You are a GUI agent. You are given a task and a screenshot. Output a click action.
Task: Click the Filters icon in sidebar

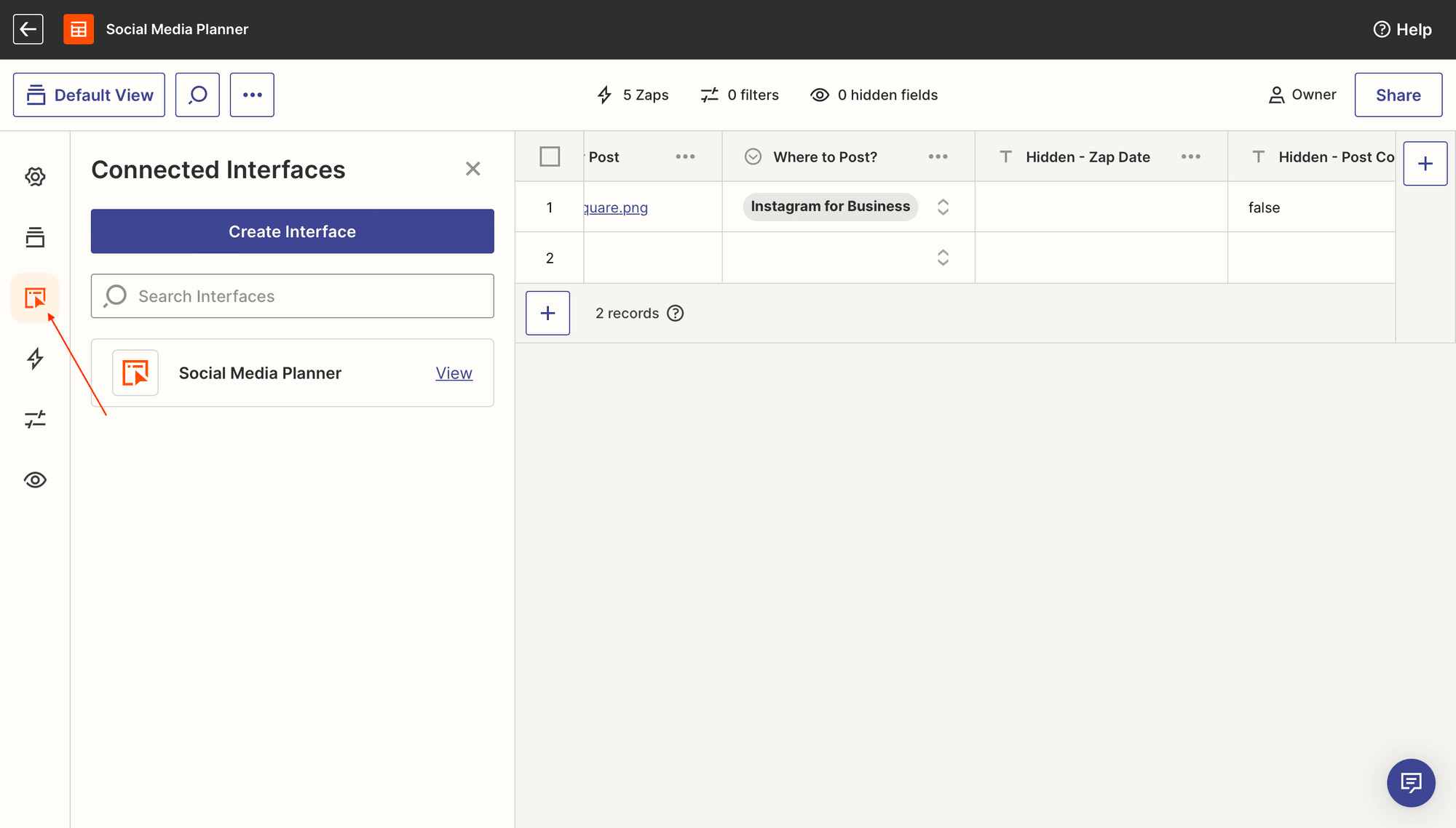coord(35,418)
